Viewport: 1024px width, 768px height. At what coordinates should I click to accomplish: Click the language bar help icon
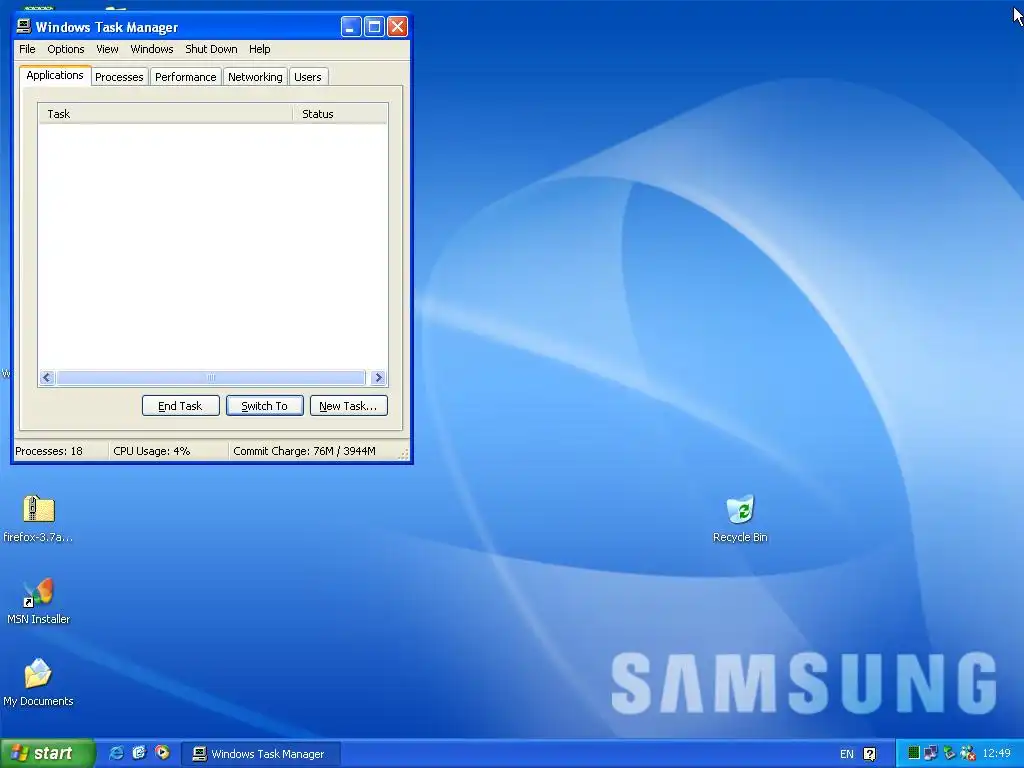[869, 754]
